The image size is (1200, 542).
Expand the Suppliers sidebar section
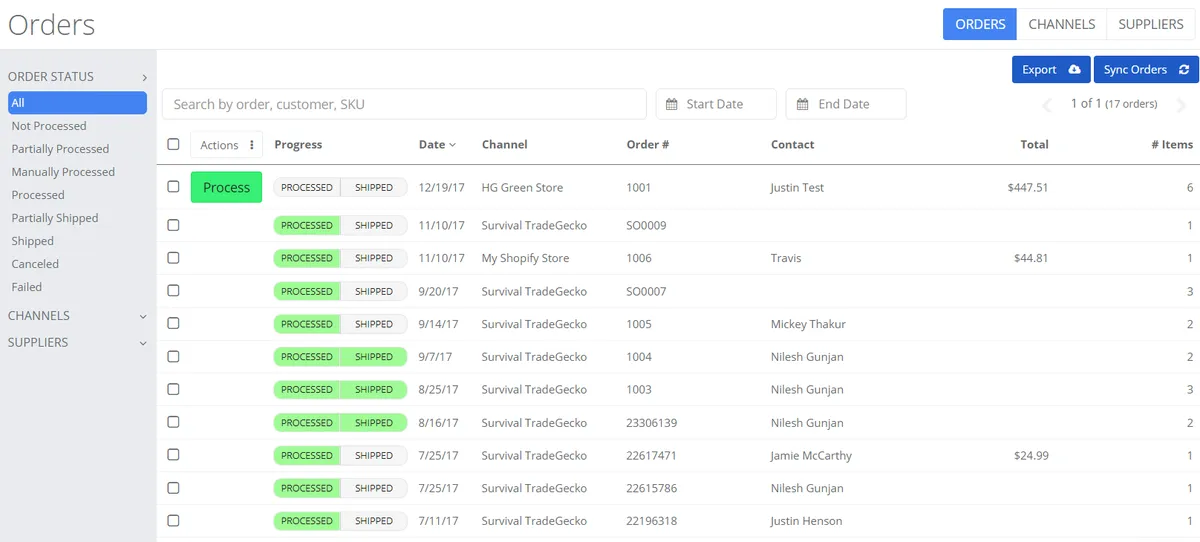pyautogui.click(x=143, y=343)
